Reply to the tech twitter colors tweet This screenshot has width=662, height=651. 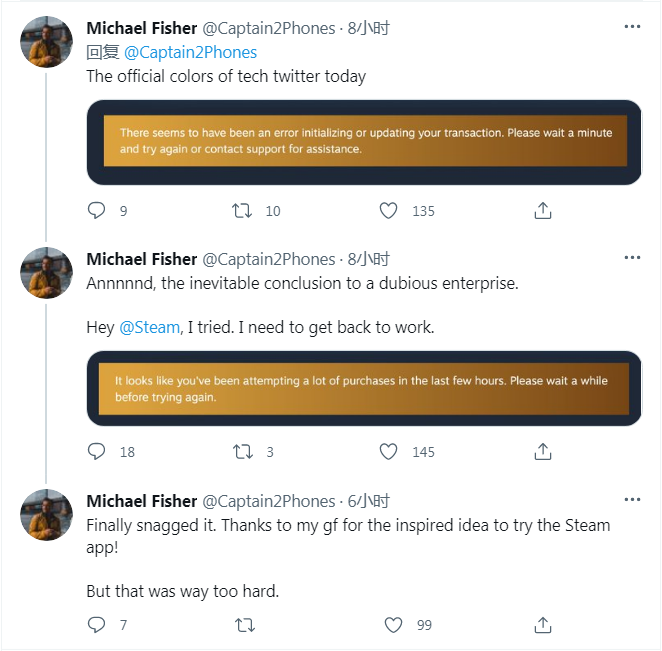coord(97,211)
